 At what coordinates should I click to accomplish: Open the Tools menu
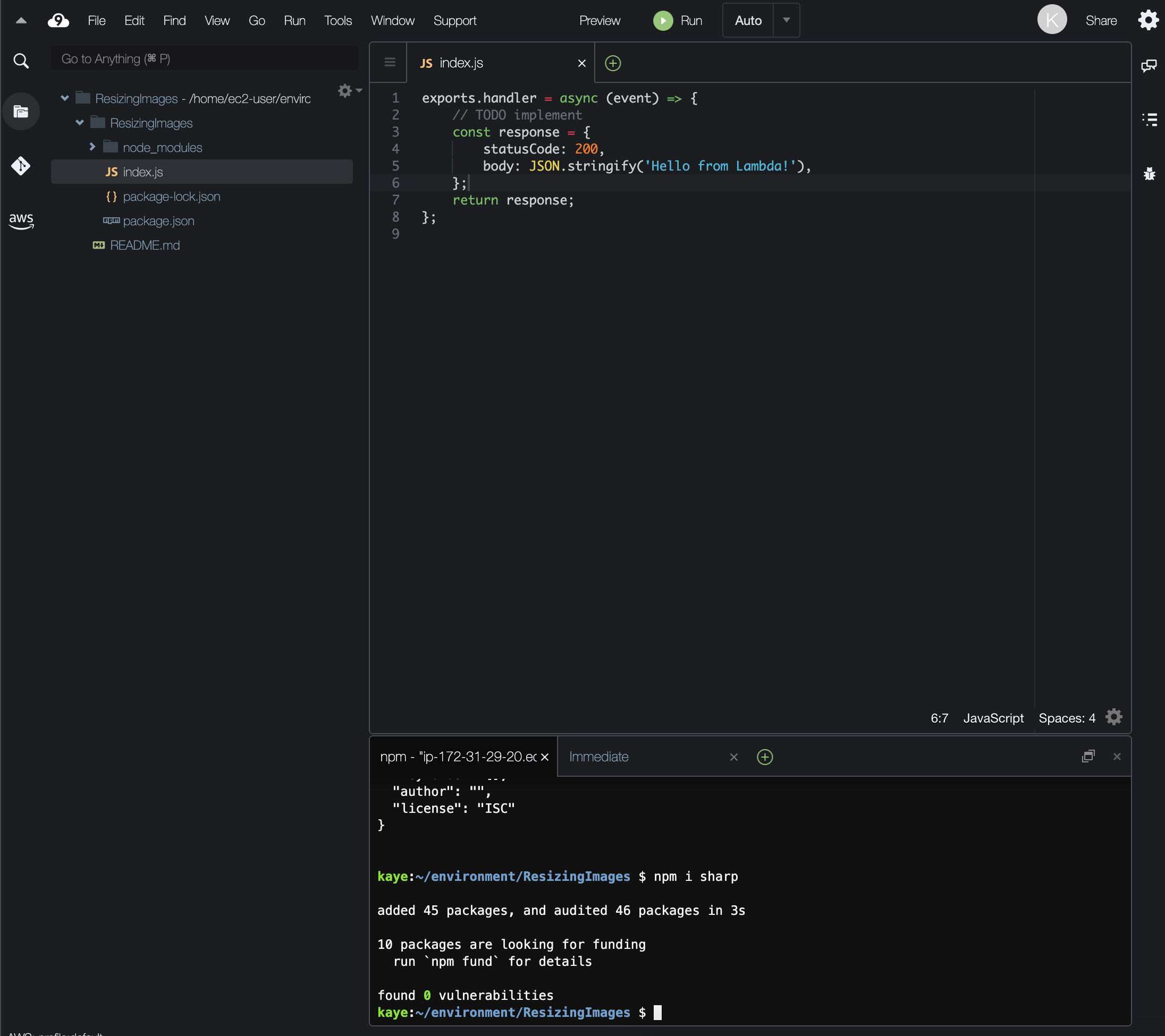tap(337, 21)
